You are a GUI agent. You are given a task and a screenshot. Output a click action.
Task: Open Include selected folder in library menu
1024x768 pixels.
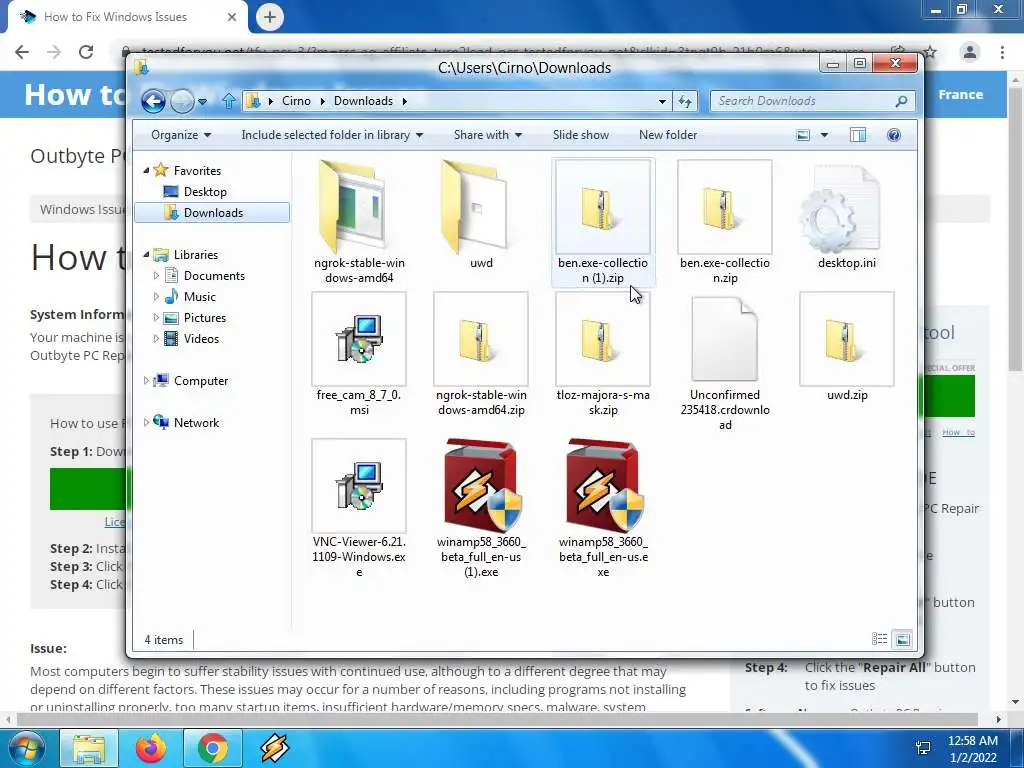click(332, 135)
